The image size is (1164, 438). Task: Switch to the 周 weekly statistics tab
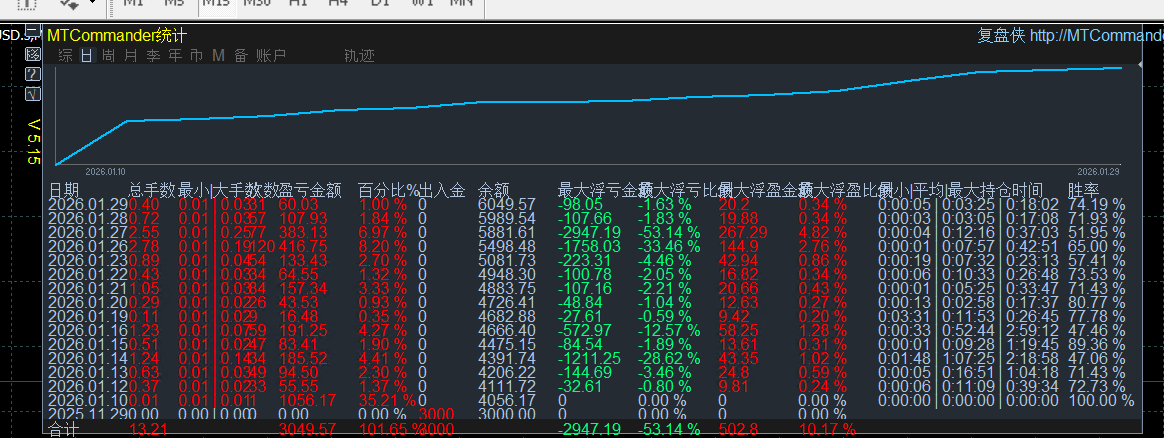[108, 56]
